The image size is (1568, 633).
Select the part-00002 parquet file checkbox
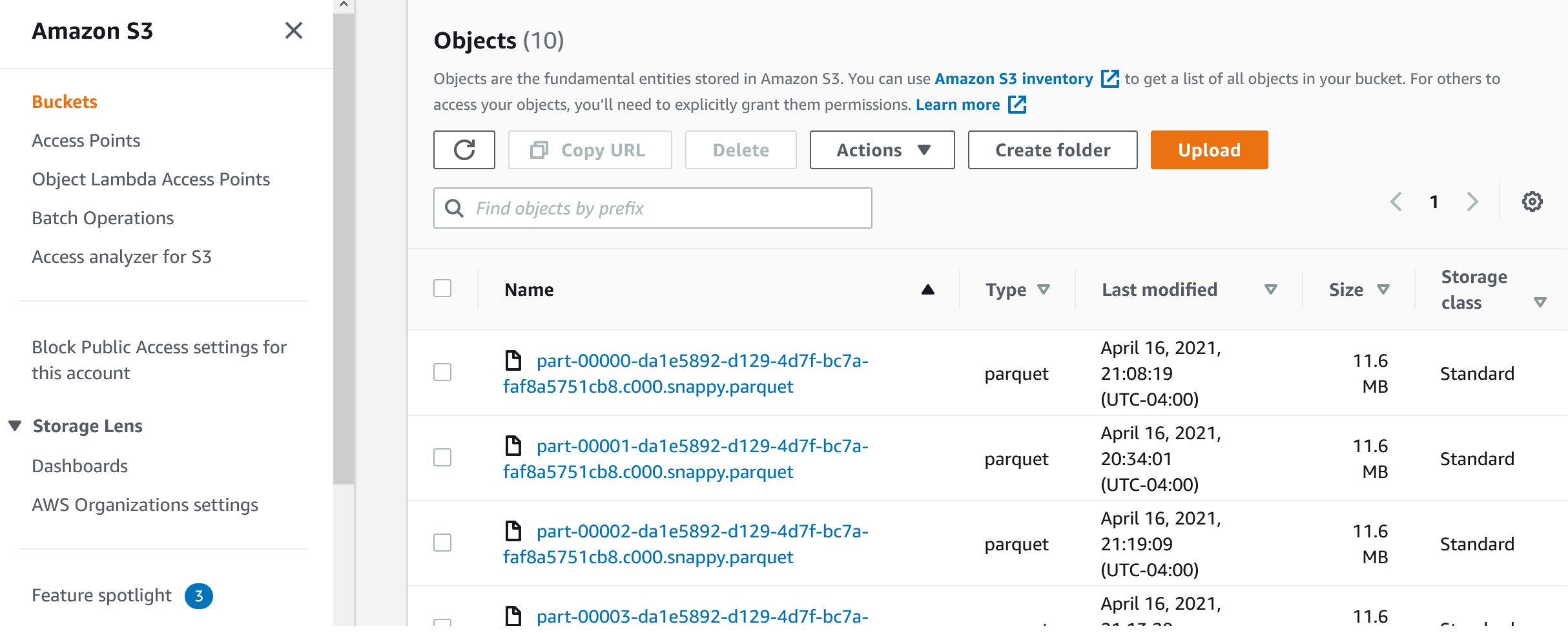(x=442, y=543)
